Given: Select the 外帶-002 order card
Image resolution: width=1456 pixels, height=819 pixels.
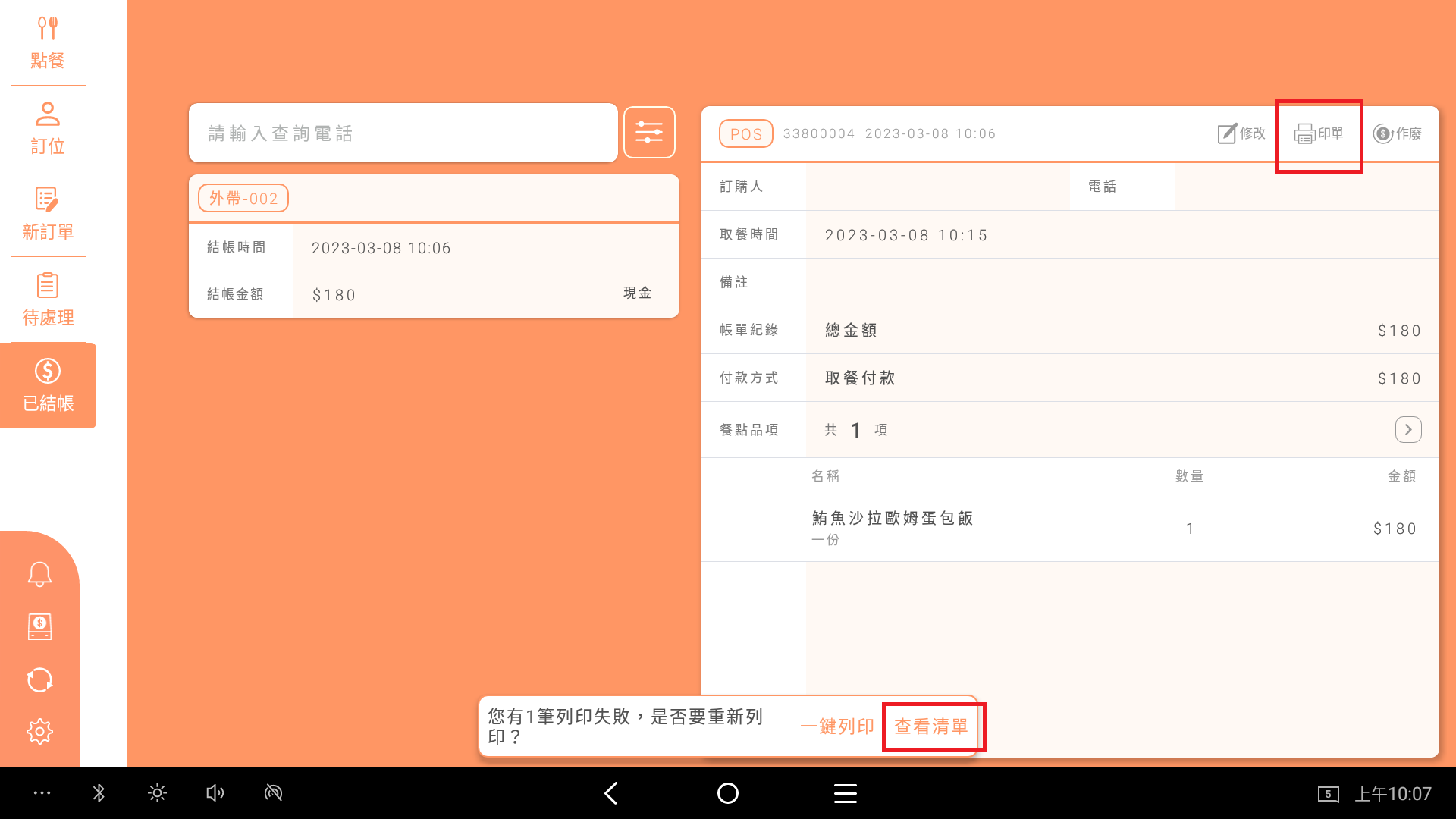Looking at the screenshot, I should coord(433,246).
